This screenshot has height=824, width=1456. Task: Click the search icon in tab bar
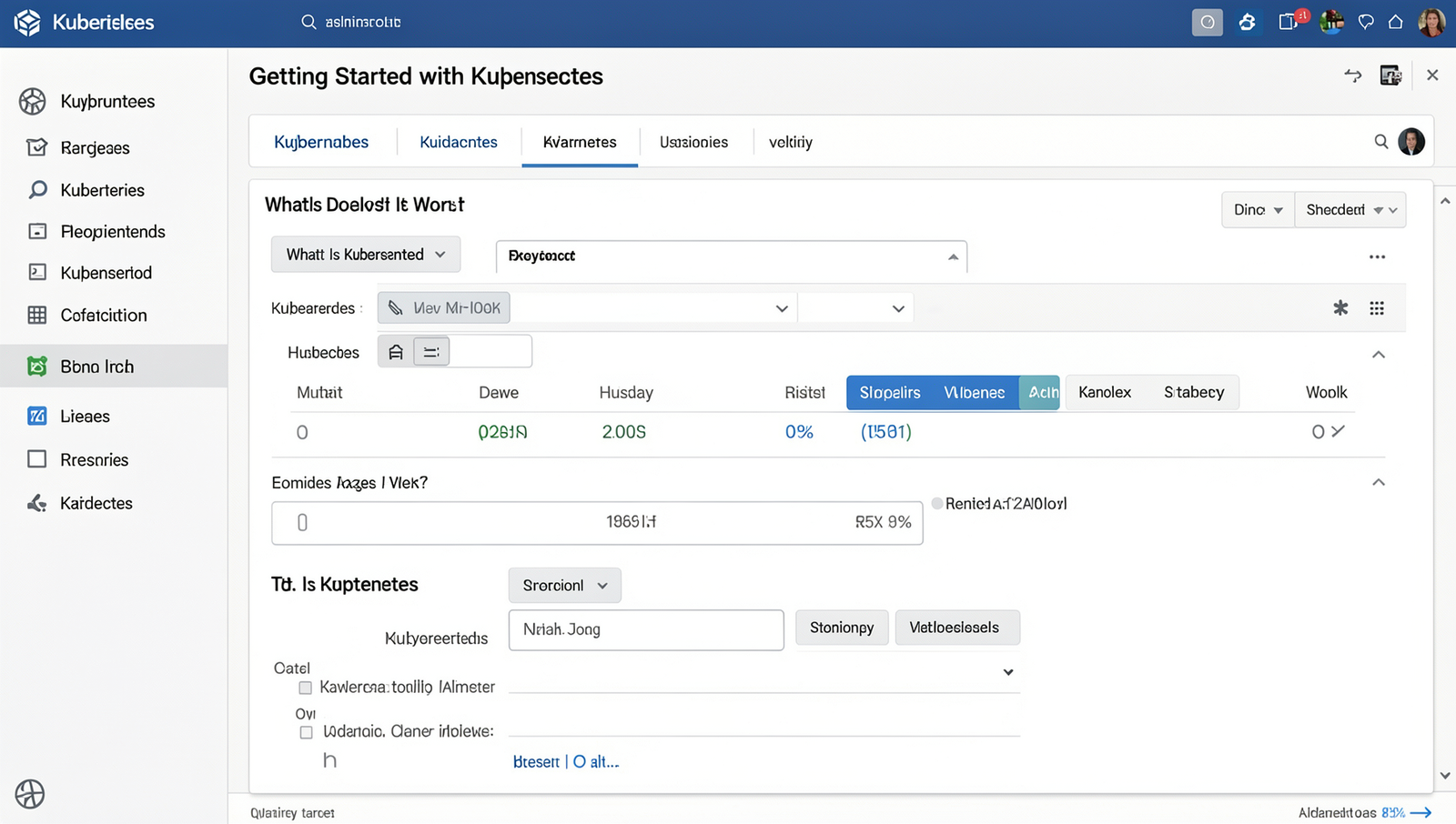click(x=1381, y=142)
